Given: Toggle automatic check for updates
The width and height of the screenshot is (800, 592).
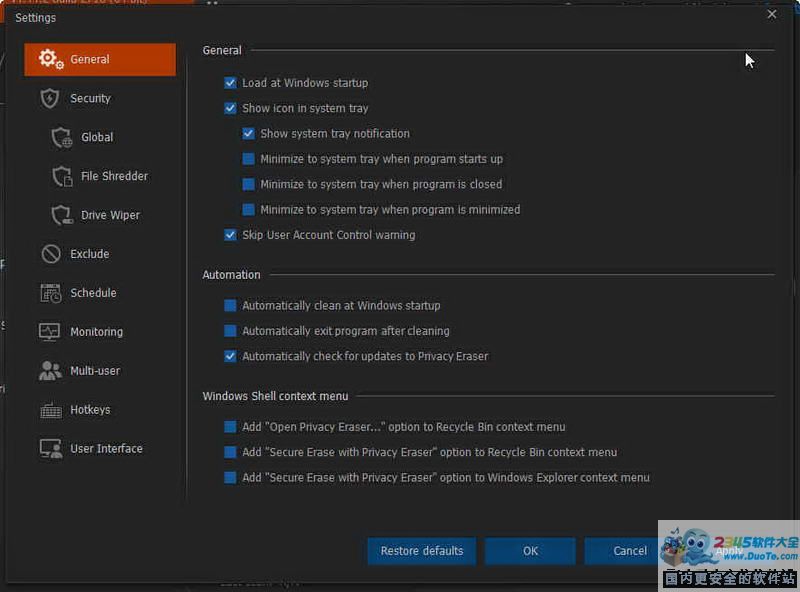Looking at the screenshot, I should (x=230, y=356).
